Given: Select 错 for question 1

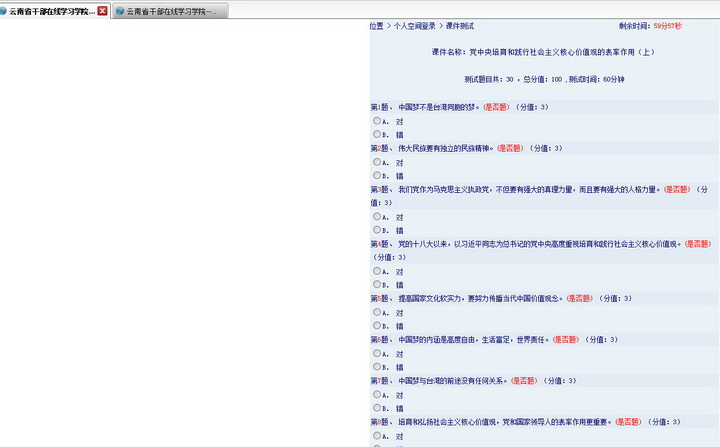Looking at the screenshot, I should pyautogui.click(x=377, y=133).
